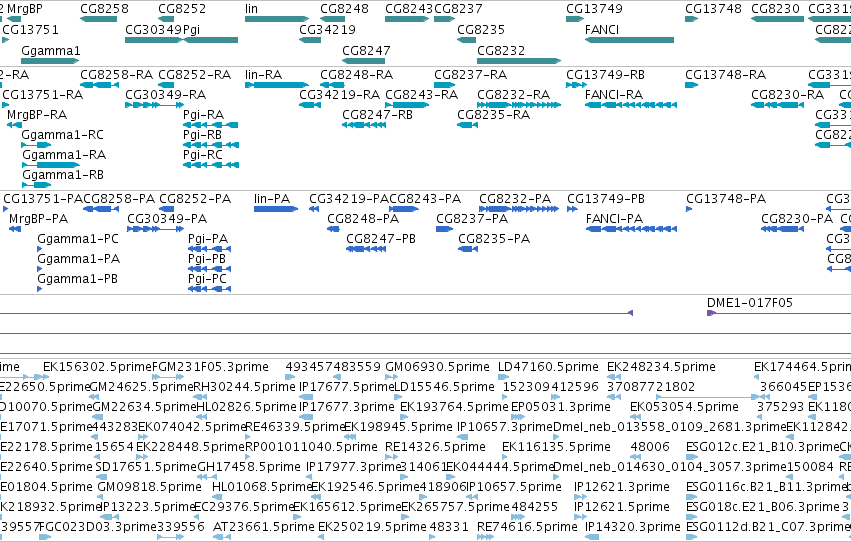Image resolution: width=851 pixels, height=542 pixels.
Task: Click the FANCI-RA transcript
Action: point(631,105)
